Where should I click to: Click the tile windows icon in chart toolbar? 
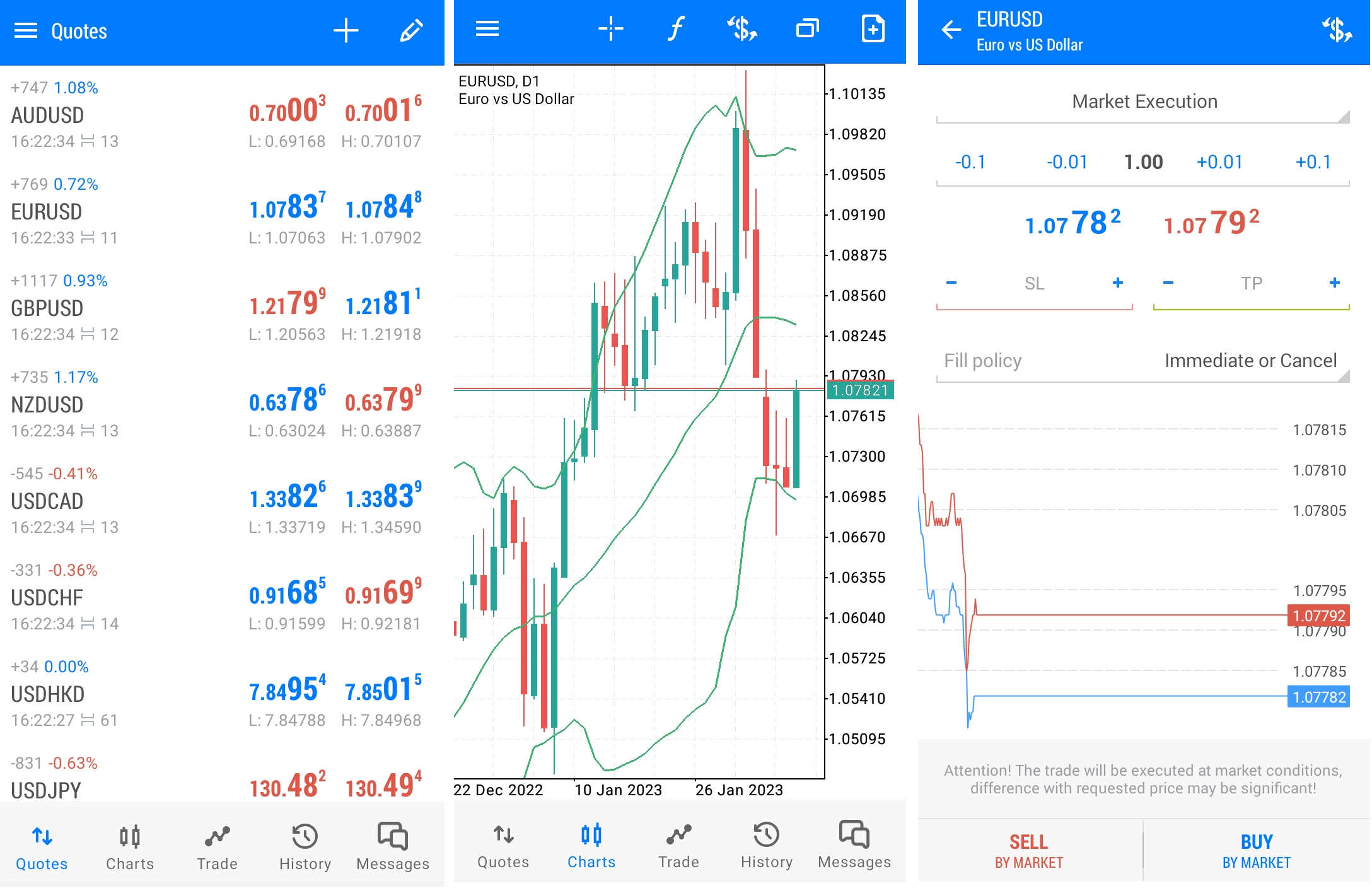click(x=807, y=28)
